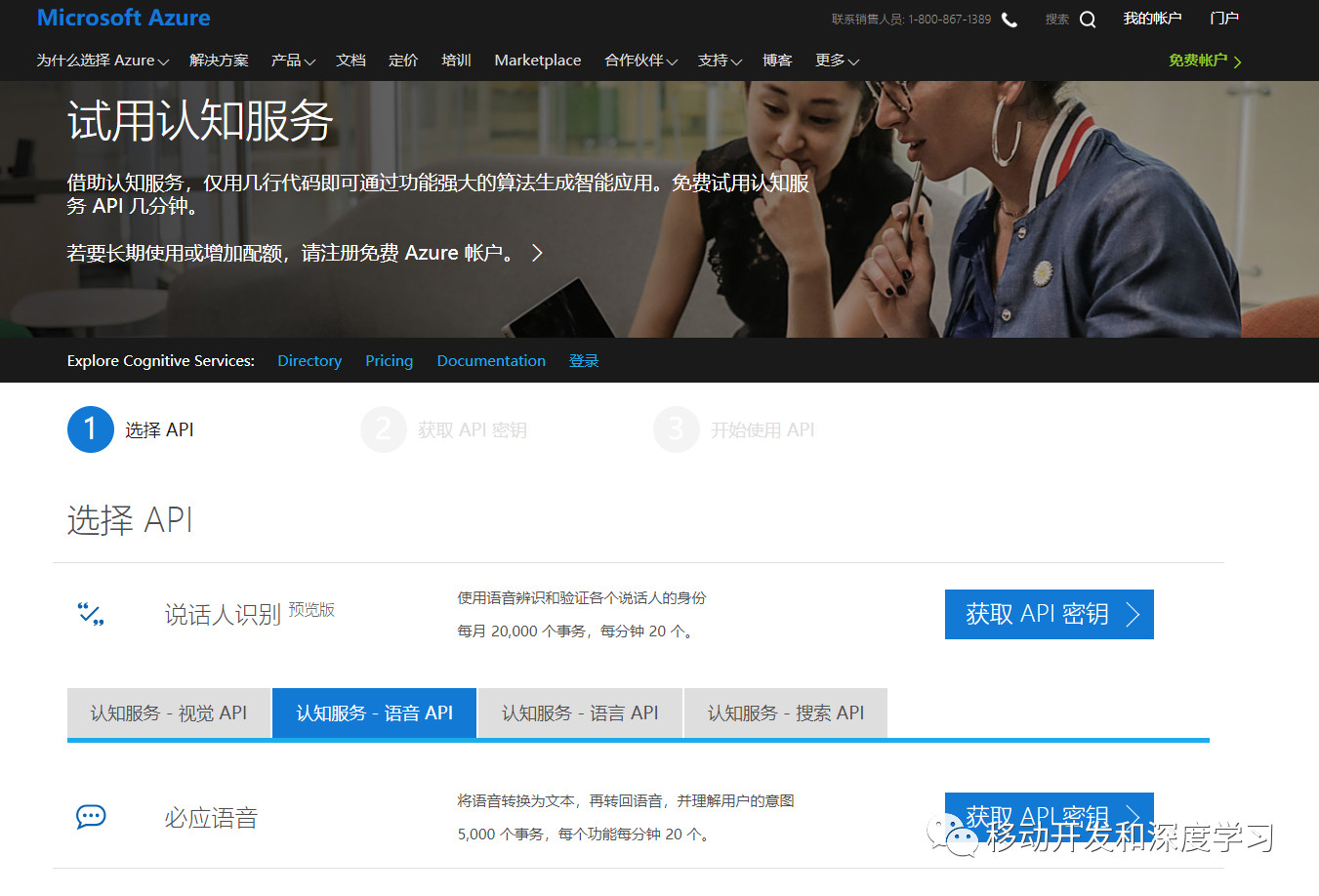Open 培训 menu item
The image size is (1319, 896).
456,61
